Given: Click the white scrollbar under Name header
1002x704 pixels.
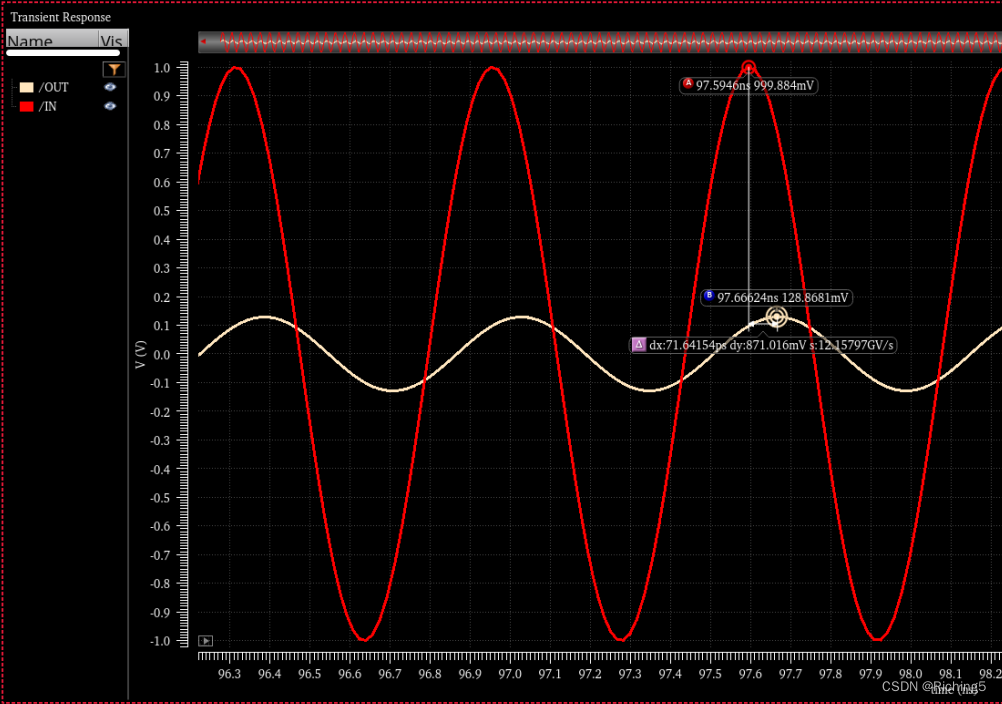Looking at the screenshot, I should point(63,53).
